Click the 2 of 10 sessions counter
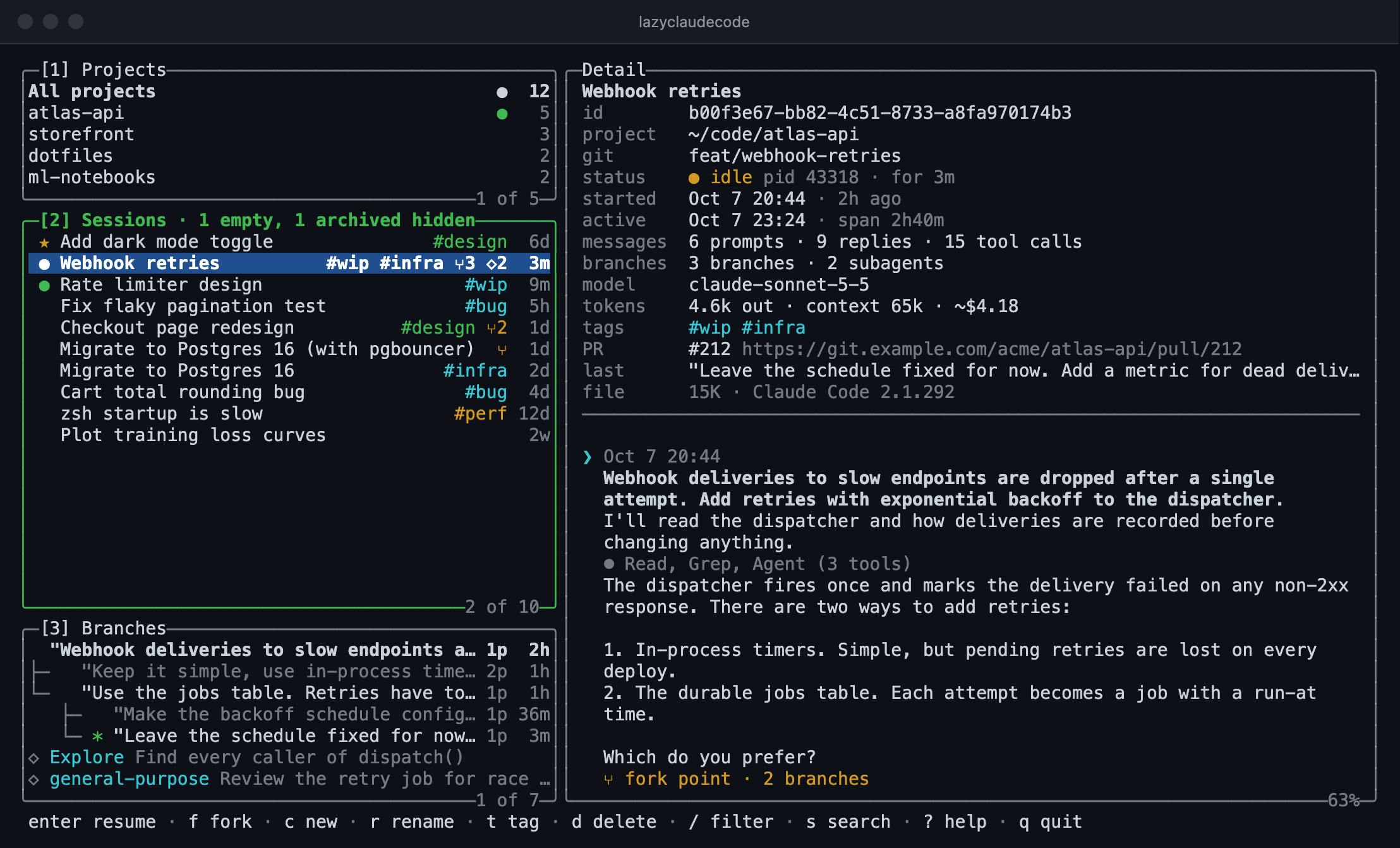 point(502,607)
